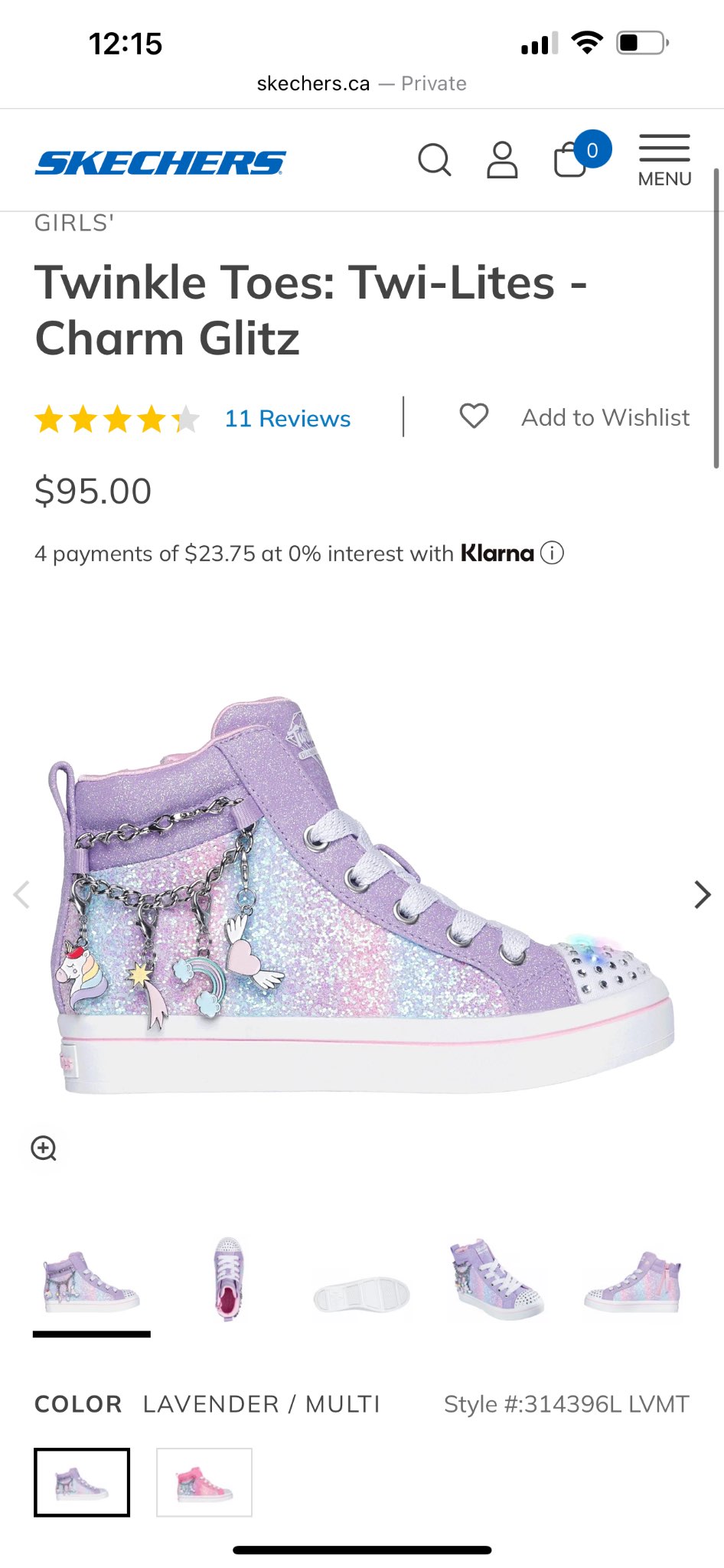724x1568 pixels.
Task: Click Add to Wishlist text
Action: click(x=605, y=417)
